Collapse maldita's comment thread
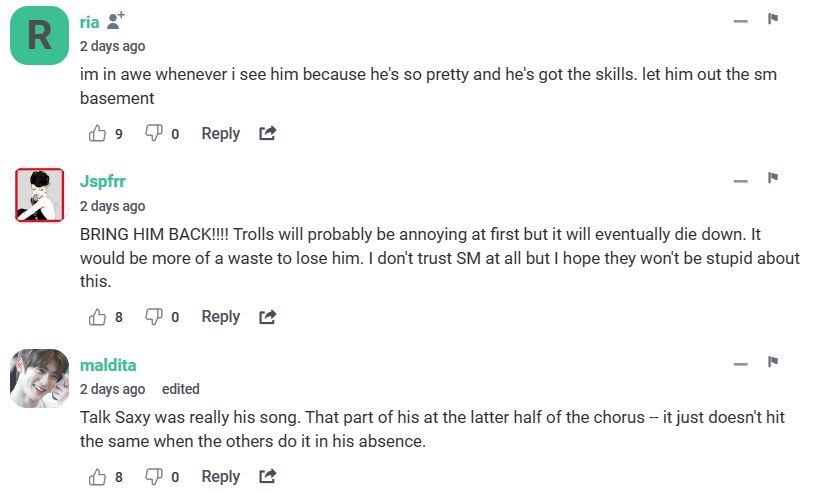This screenshot has height=493, width=815. tap(740, 365)
